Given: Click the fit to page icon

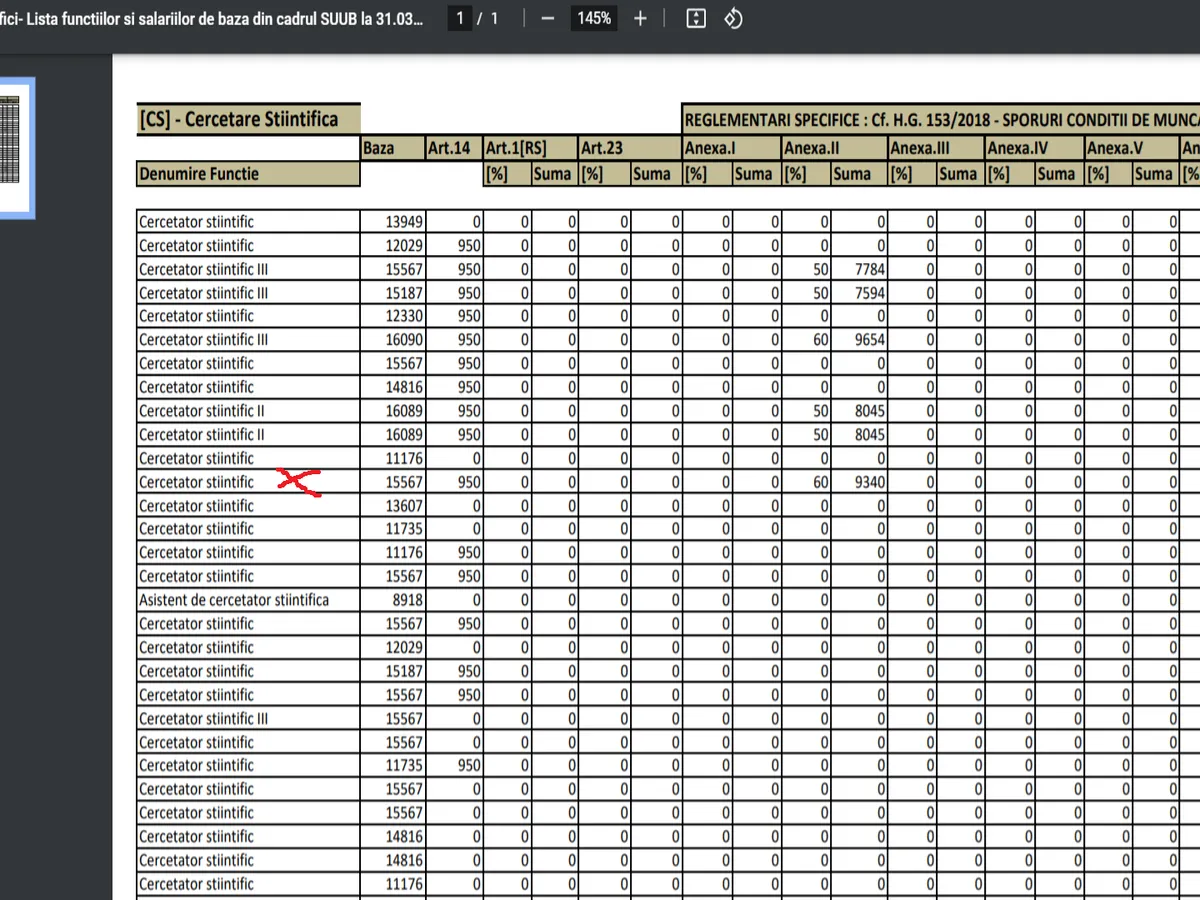Looking at the screenshot, I should point(696,19).
